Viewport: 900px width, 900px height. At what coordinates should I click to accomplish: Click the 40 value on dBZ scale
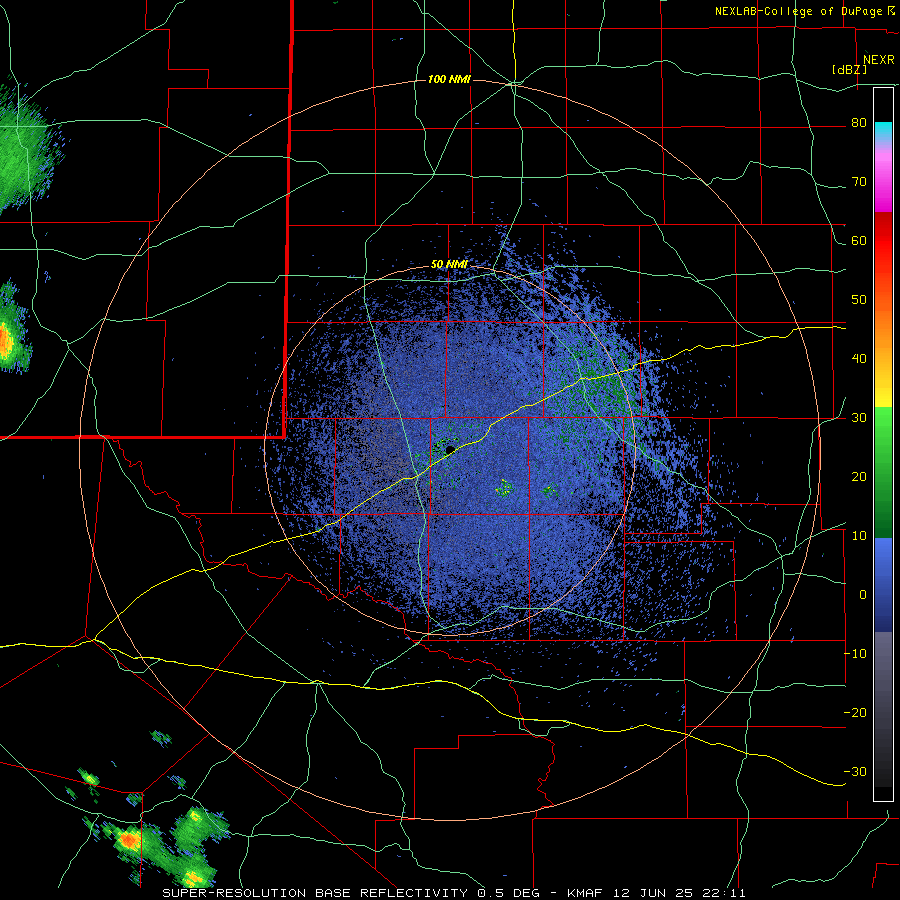point(859,359)
